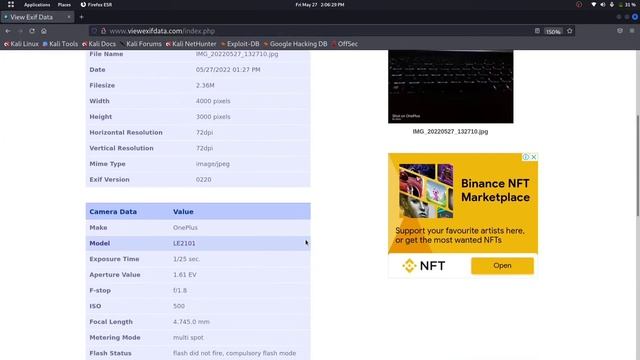Select the Model row value LE2101

pyautogui.click(x=184, y=243)
